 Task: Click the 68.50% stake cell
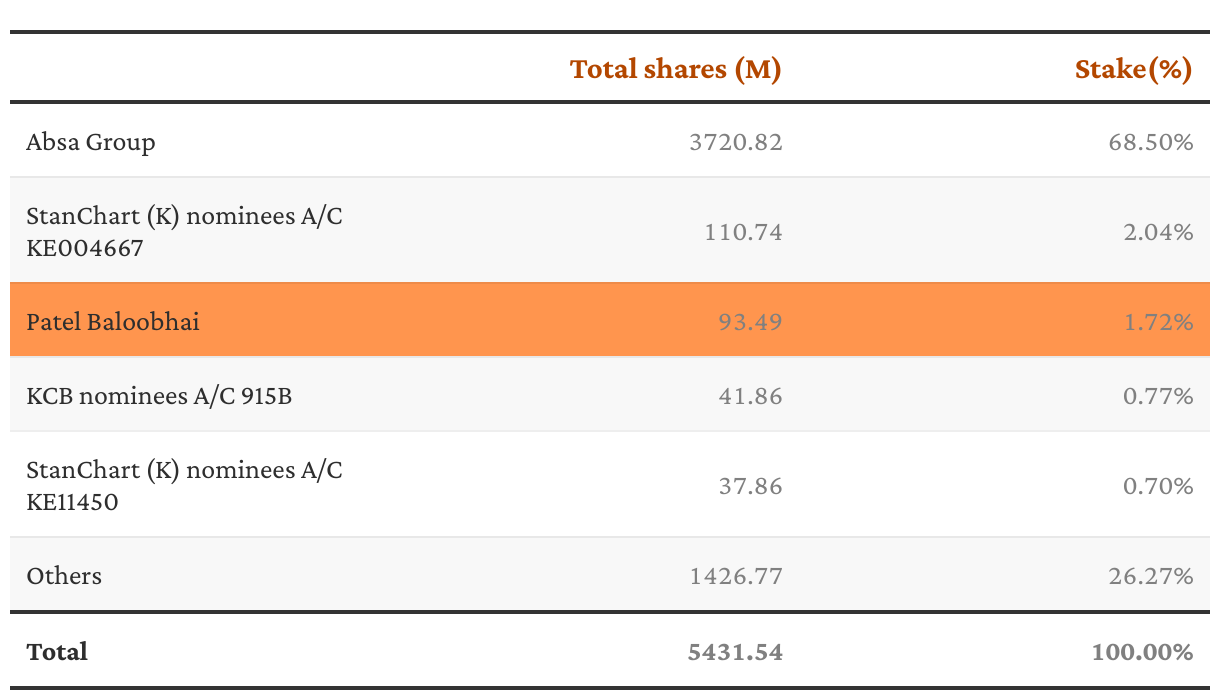(1150, 142)
